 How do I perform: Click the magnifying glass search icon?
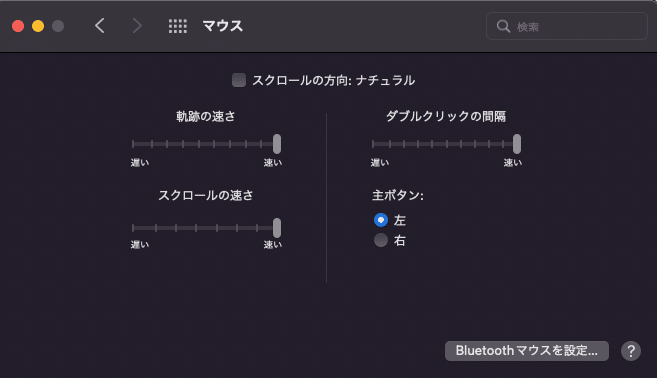[x=503, y=26]
